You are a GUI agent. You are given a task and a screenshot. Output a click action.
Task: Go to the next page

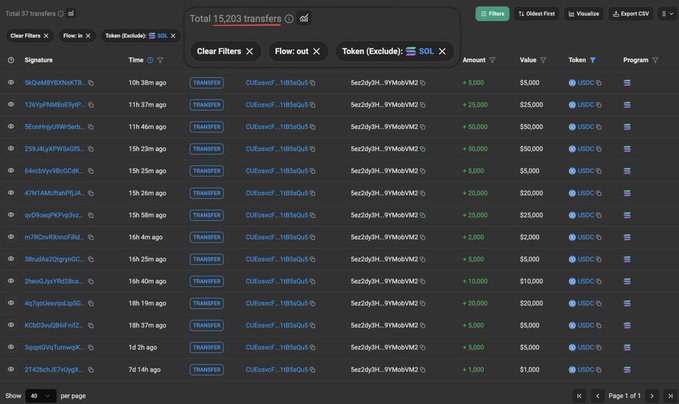[652, 396]
